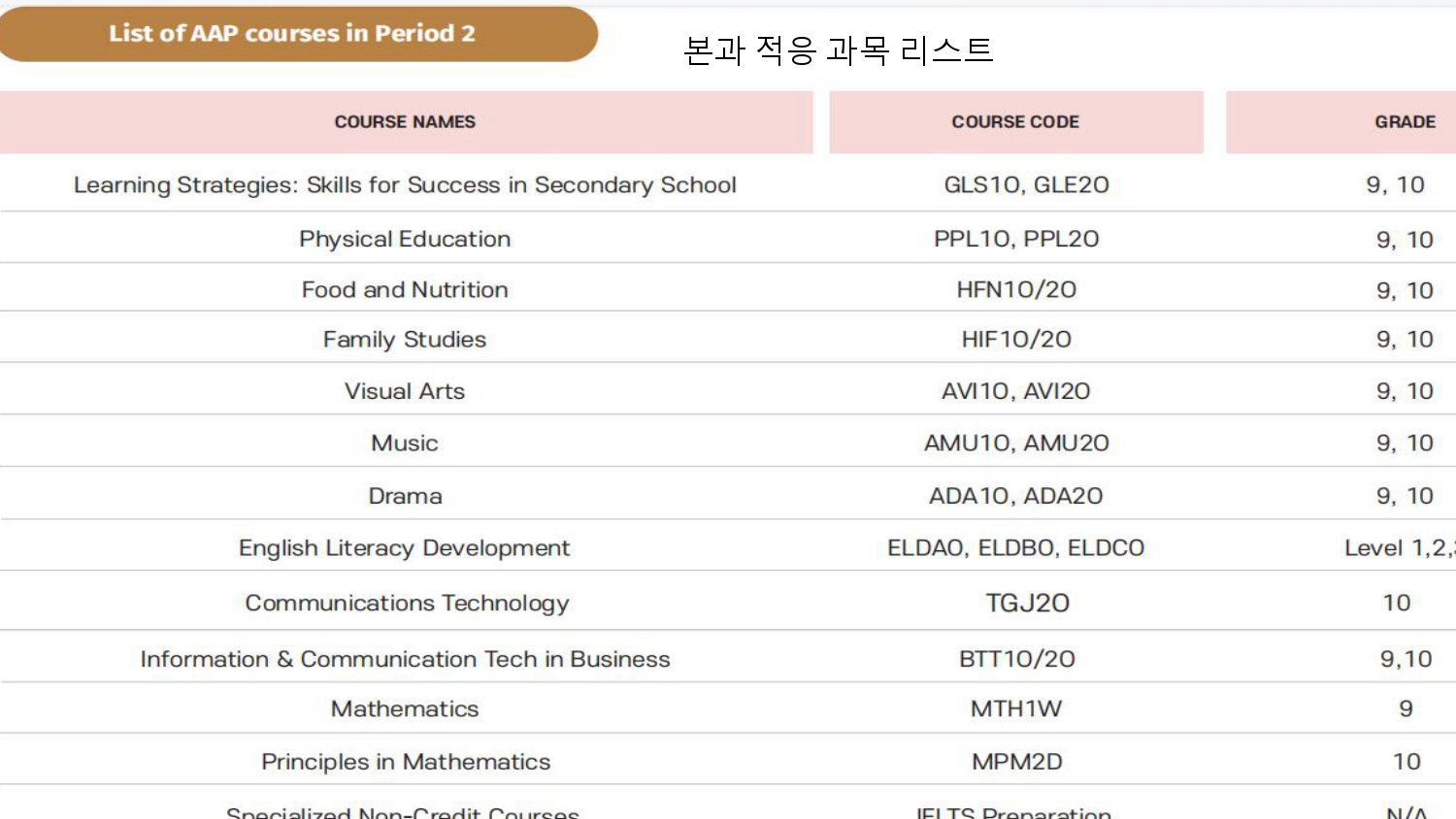The height and width of the screenshot is (819, 1456).
Task: Click the COURSE NAMES column header
Action: click(x=405, y=122)
